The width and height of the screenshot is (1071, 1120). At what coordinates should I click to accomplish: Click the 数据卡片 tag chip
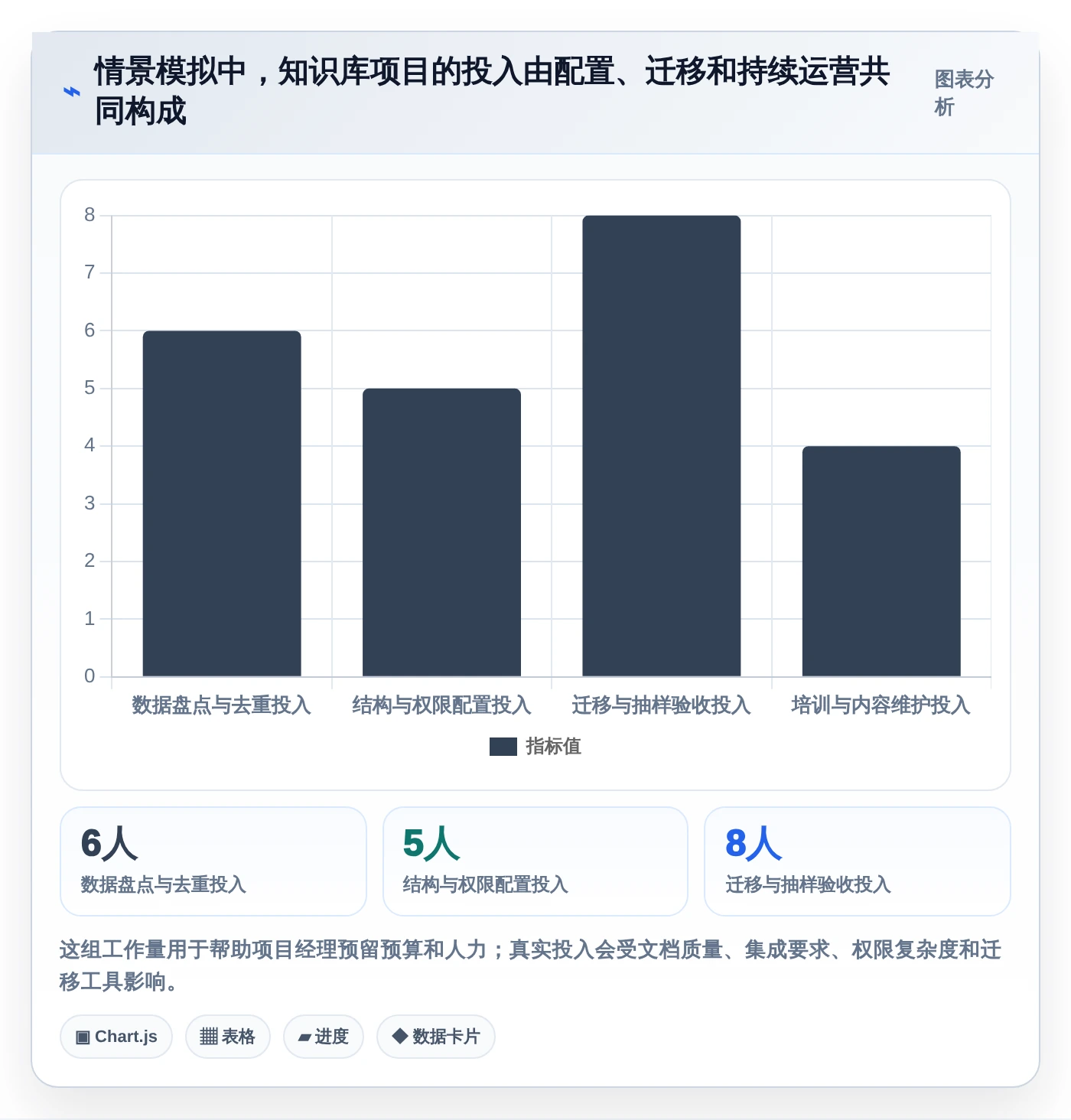(436, 1037)
